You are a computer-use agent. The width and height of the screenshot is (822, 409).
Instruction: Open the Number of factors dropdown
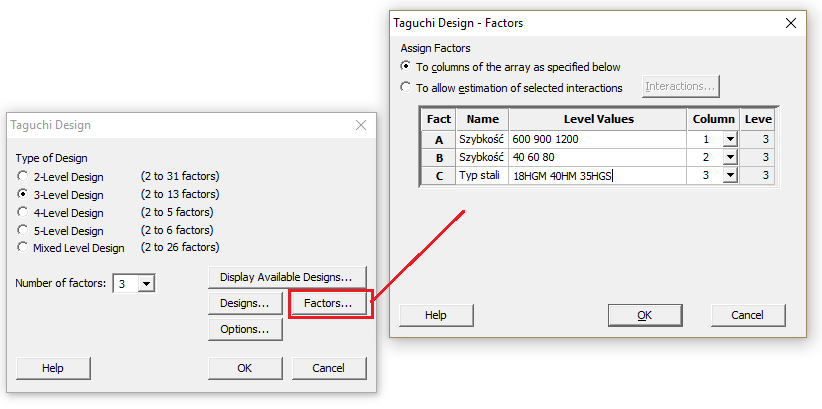[147, 284]
